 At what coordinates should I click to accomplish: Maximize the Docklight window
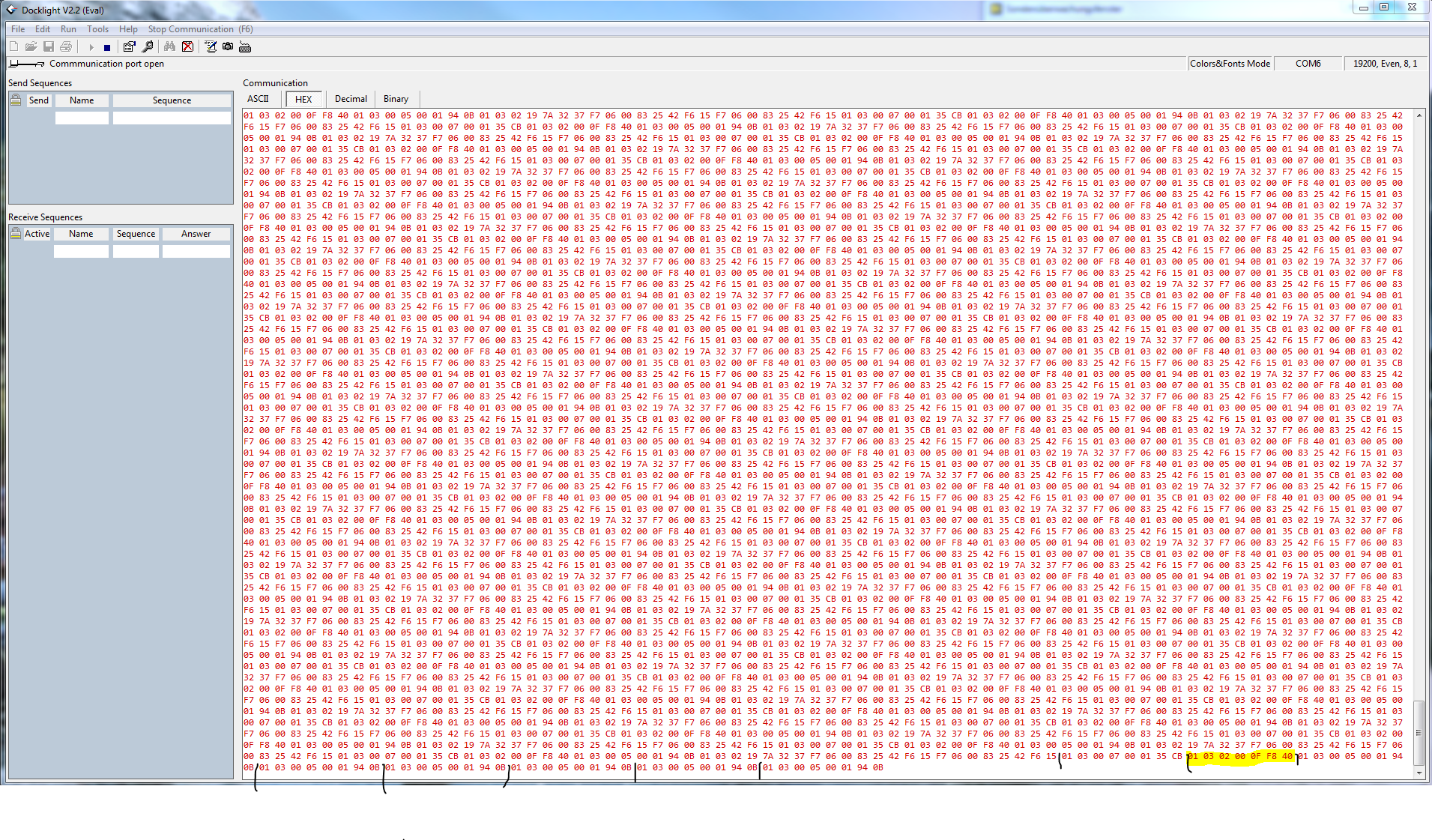(x=1384, y=7)
